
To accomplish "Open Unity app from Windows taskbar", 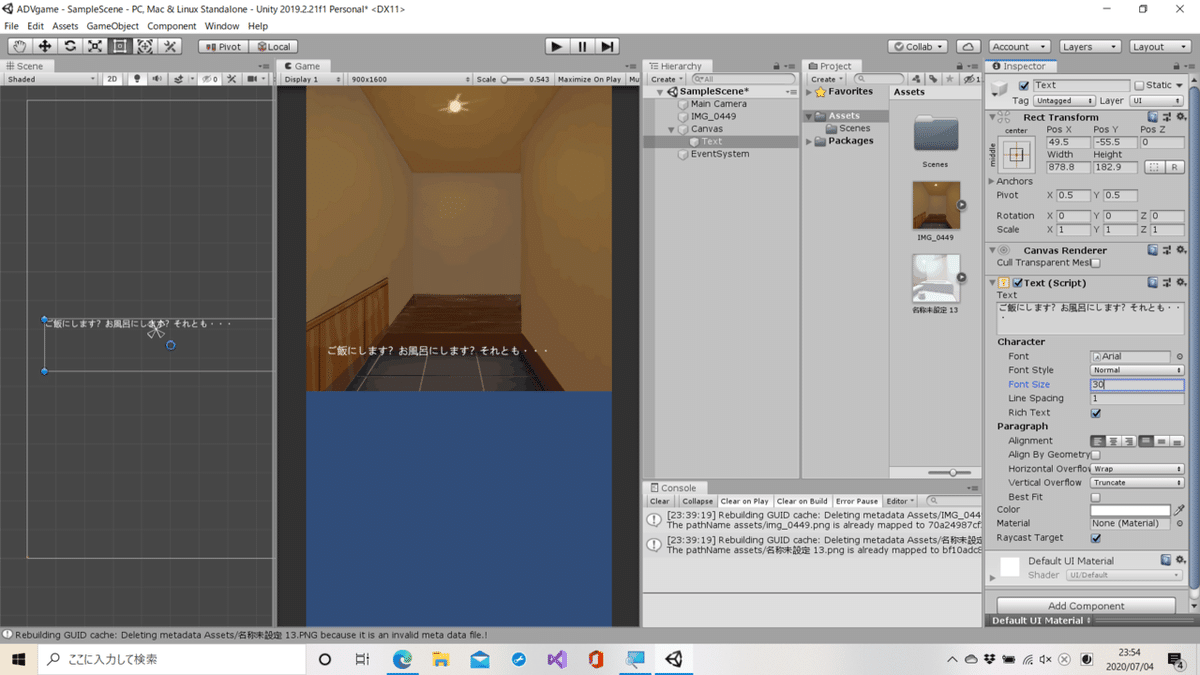I will coord(674,659).
